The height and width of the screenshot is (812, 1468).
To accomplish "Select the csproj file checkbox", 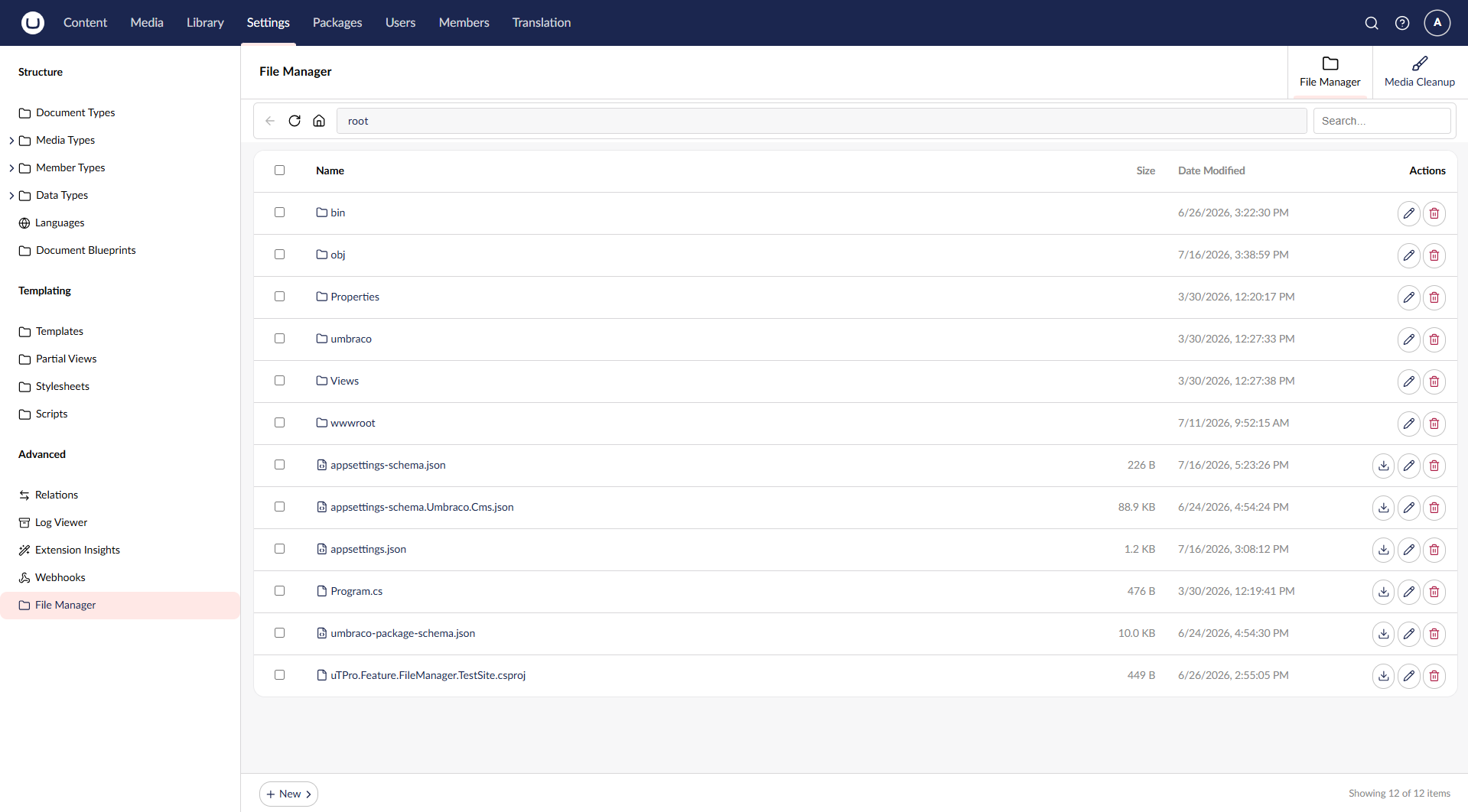I will coord(279,675).
